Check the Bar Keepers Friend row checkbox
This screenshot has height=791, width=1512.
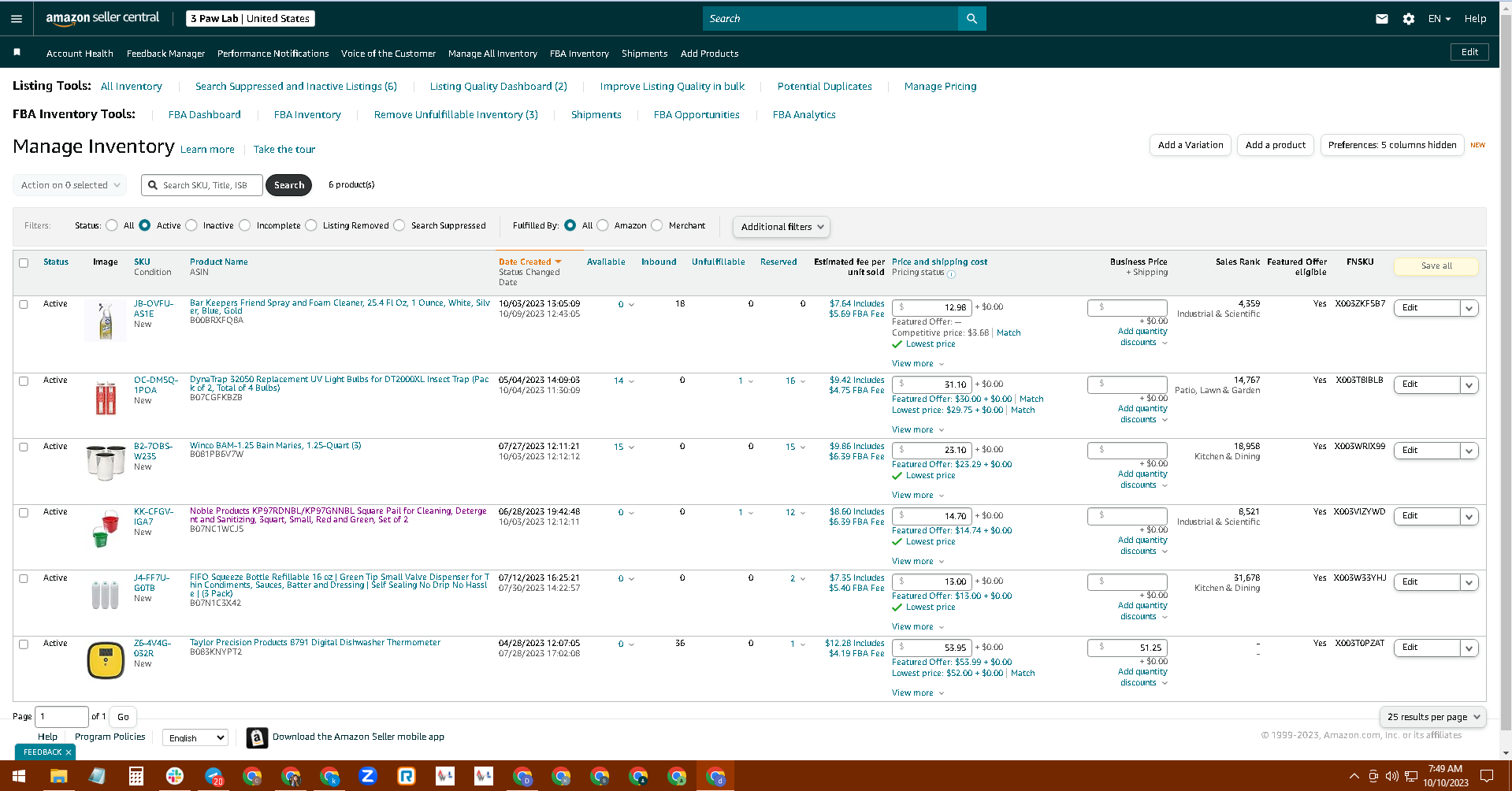(x=24, y=304)
